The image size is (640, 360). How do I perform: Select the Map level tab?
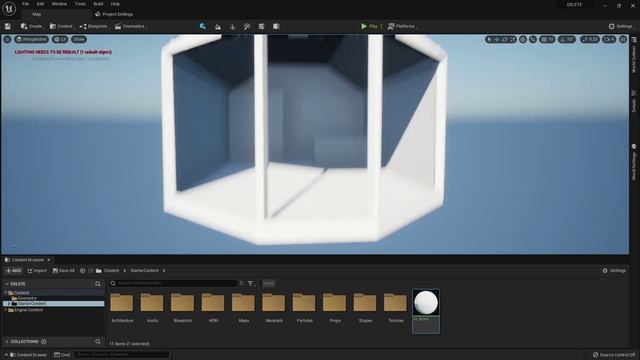click(x=55, y=14)
